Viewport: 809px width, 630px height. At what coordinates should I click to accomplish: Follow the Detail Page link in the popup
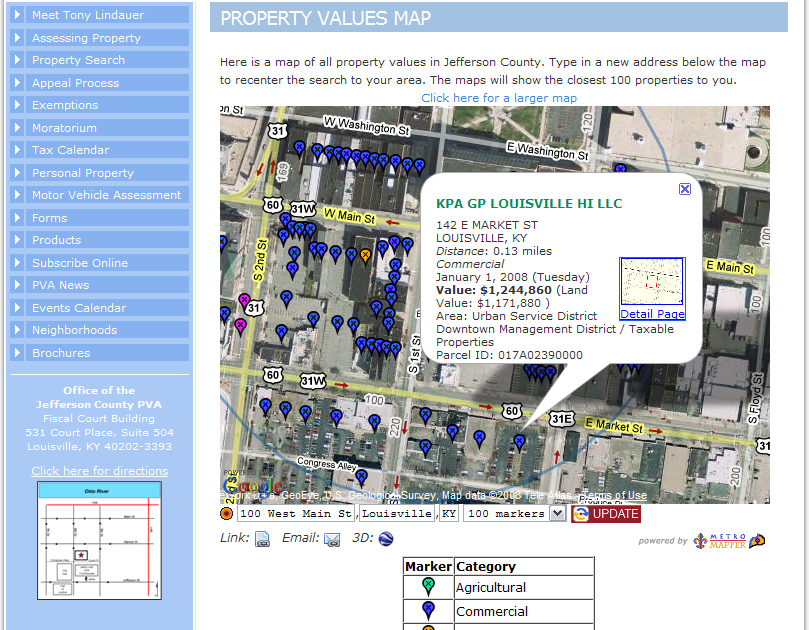pyautogui.click(x=652, y=314)
